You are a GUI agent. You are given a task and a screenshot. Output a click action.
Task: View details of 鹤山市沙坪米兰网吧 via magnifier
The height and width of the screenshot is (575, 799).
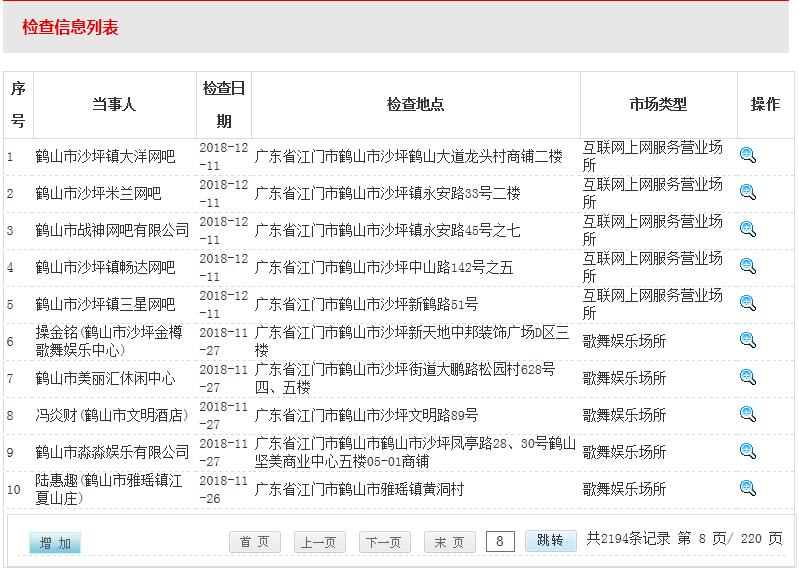(x=747, y=192)
